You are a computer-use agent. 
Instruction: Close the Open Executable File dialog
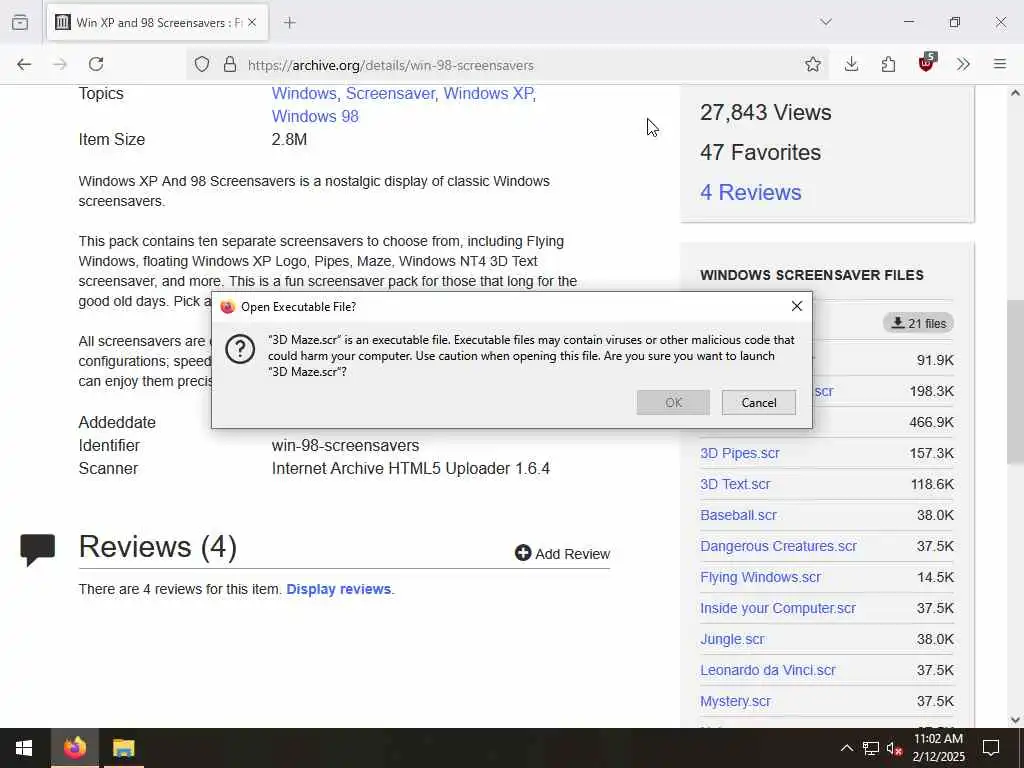point(797,306)
